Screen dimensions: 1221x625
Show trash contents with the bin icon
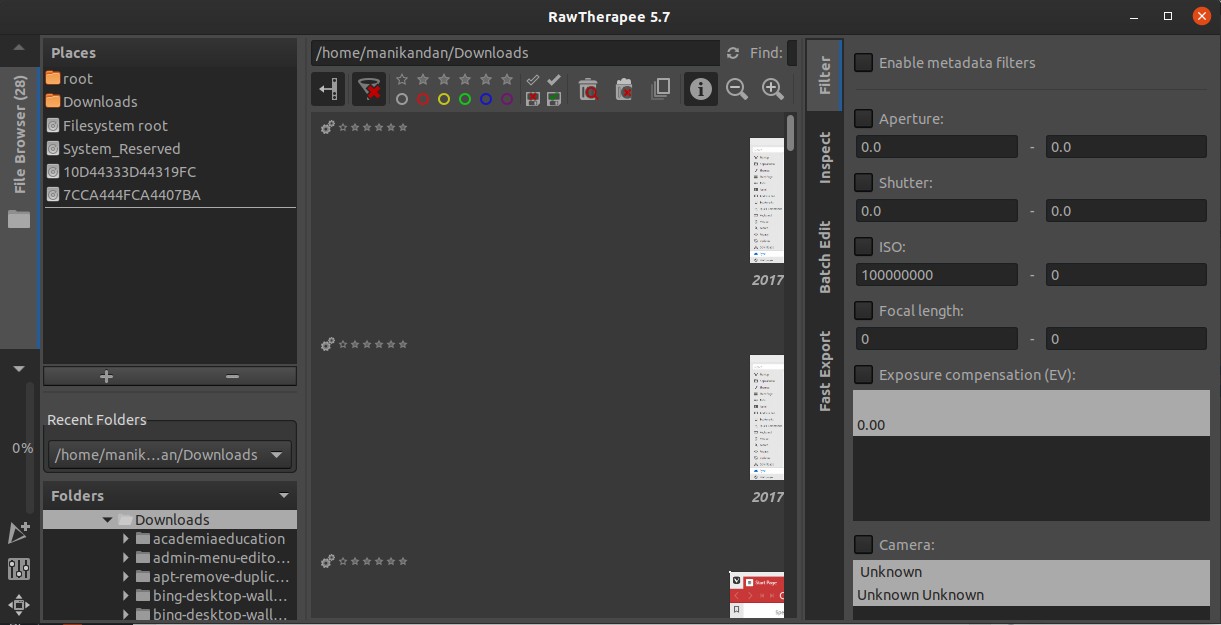(x=589, y=89)
